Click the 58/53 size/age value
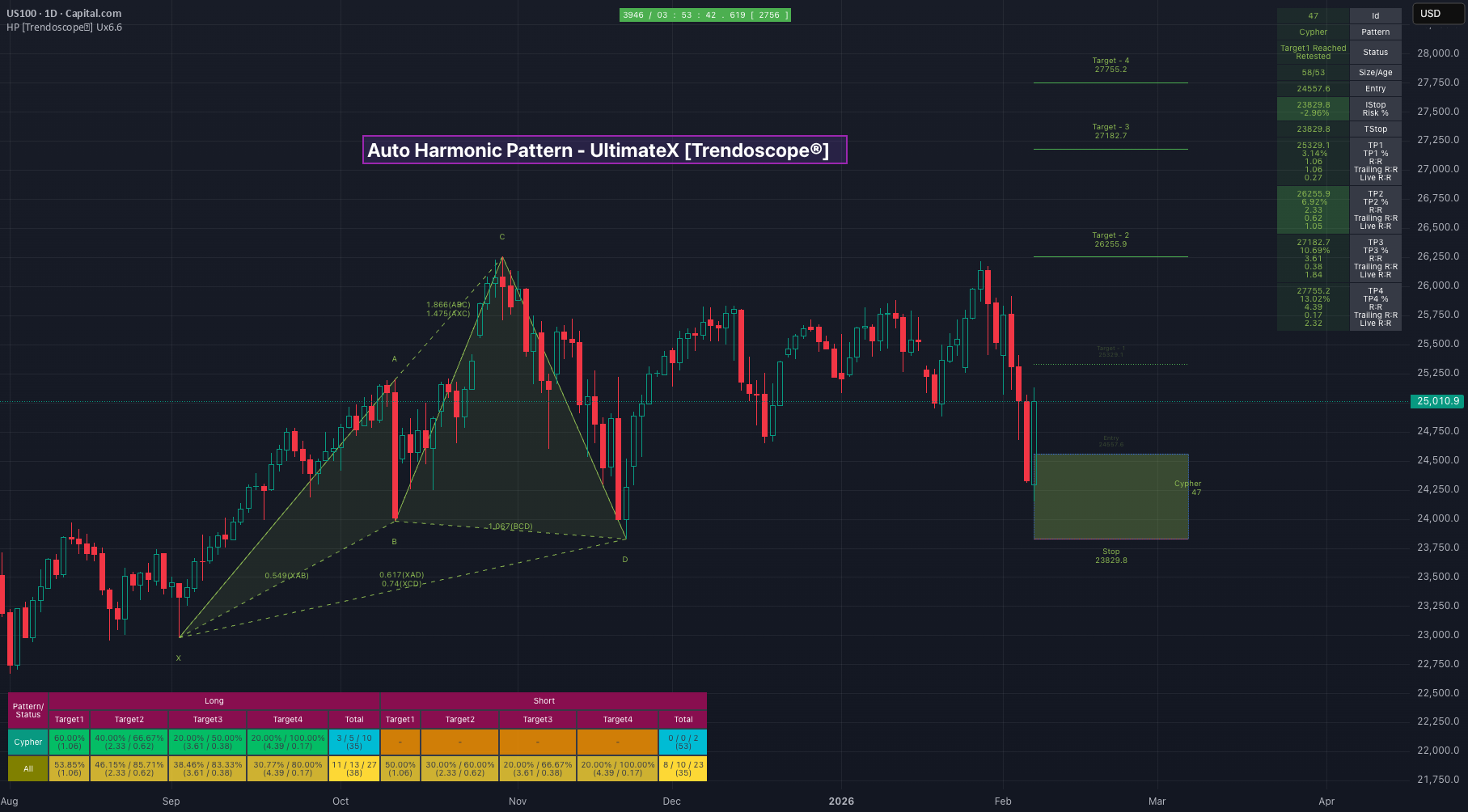 coord(1313,73)
